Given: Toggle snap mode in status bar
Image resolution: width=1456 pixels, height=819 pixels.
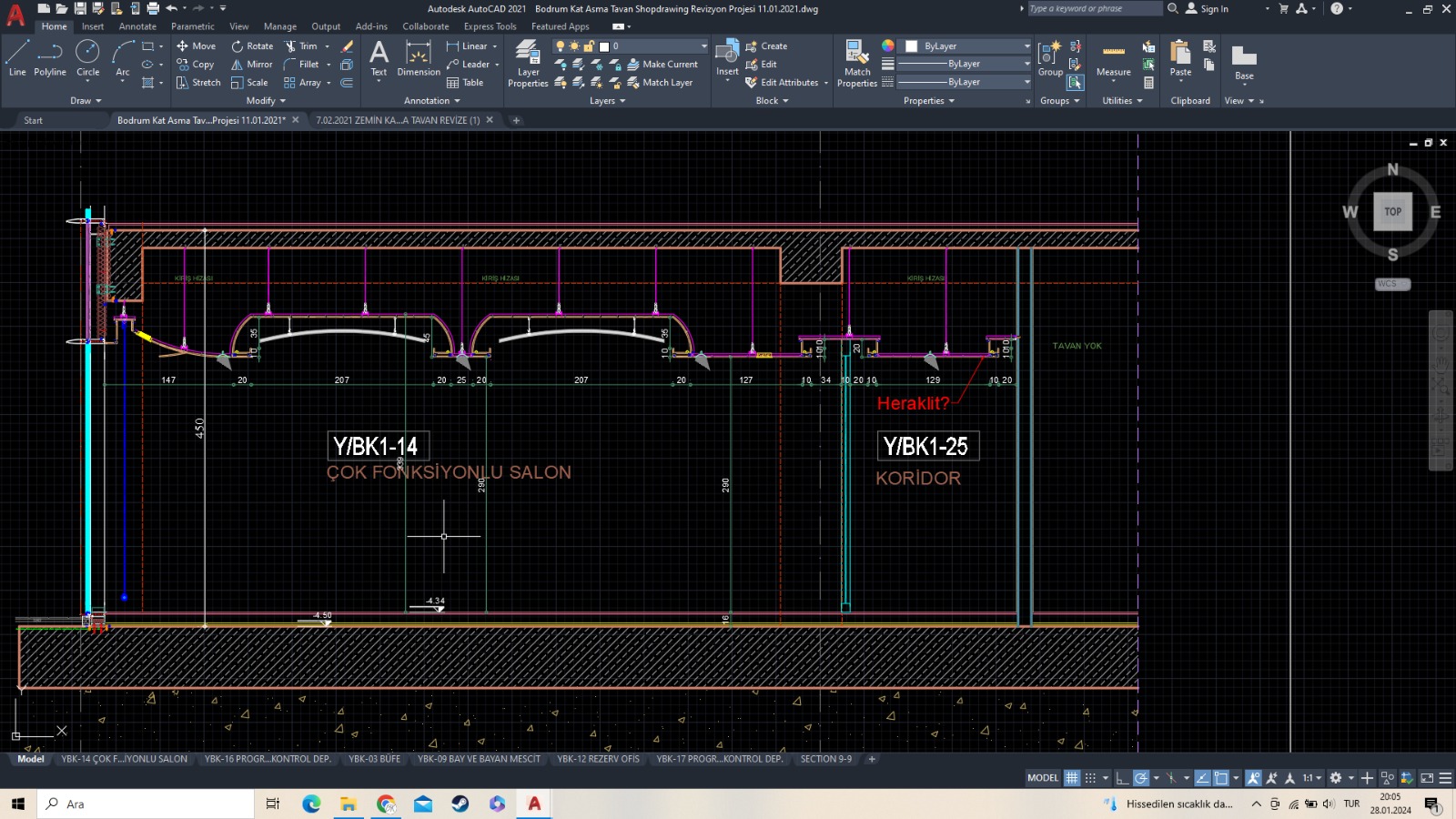Looking at the screenshot, I should 1090,778.
